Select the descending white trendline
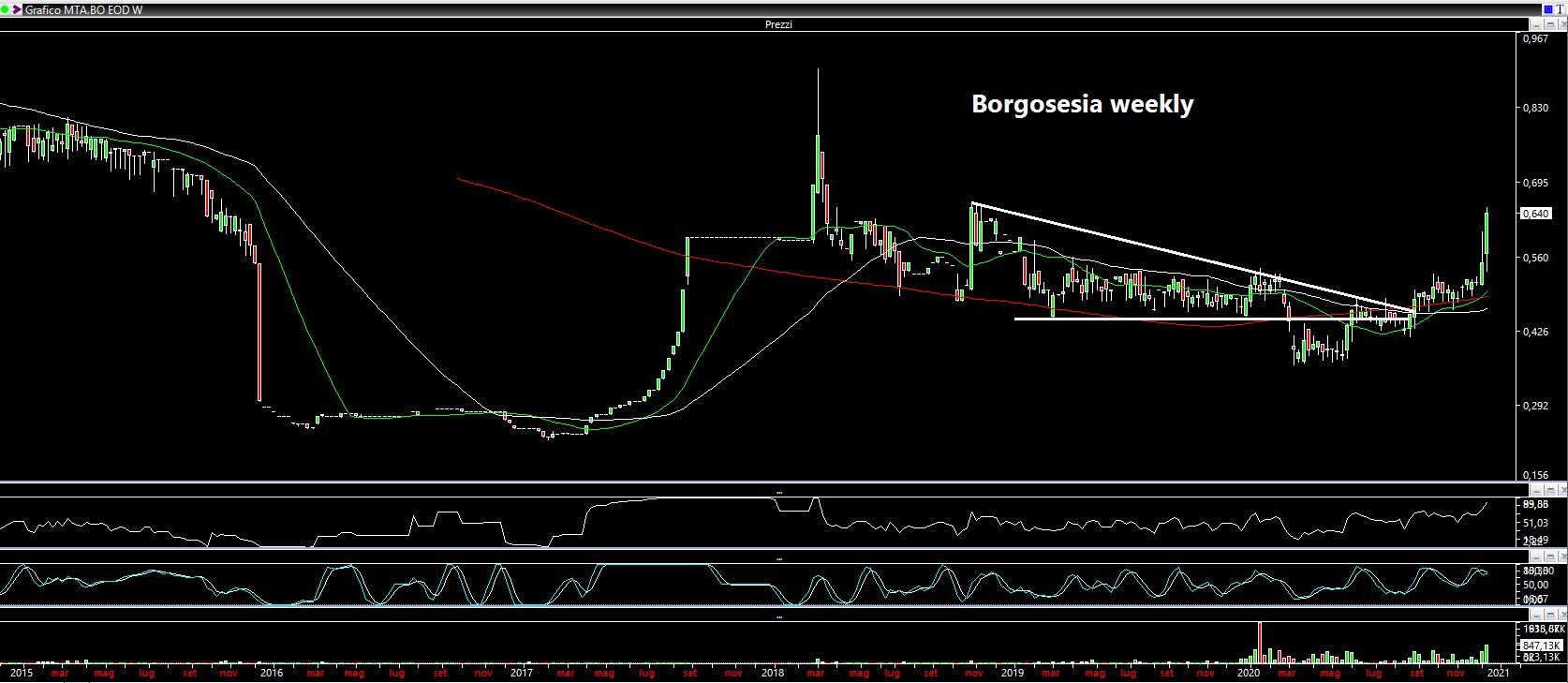Viewport: 1568px width, 683px height. [x=1171, y=252]
